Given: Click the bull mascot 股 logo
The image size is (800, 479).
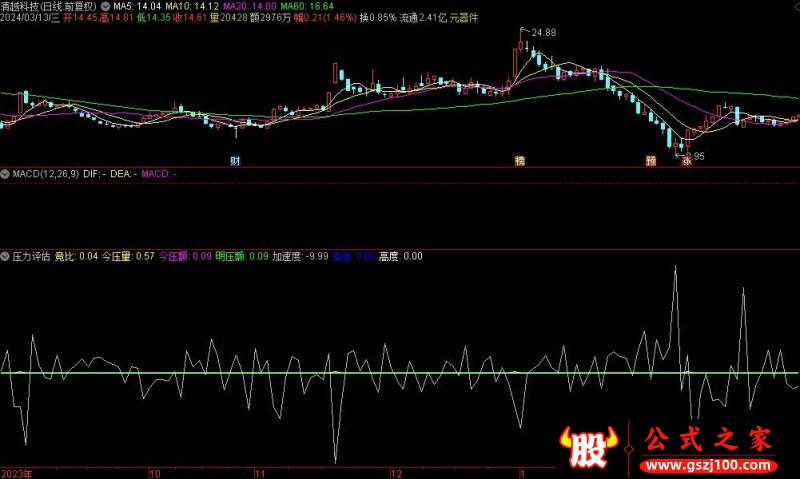Looking at the screenshot, I should point(583,447).
